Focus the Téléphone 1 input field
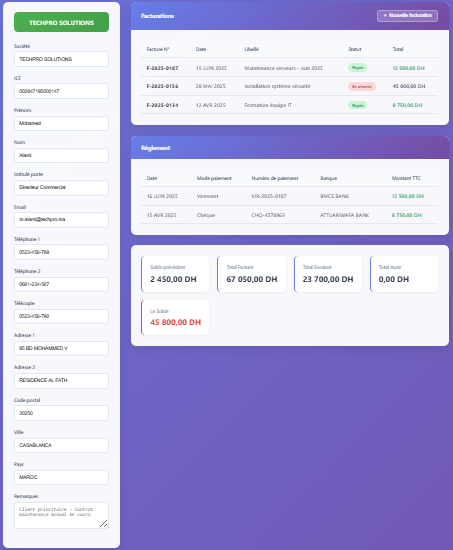 [61, 252]
